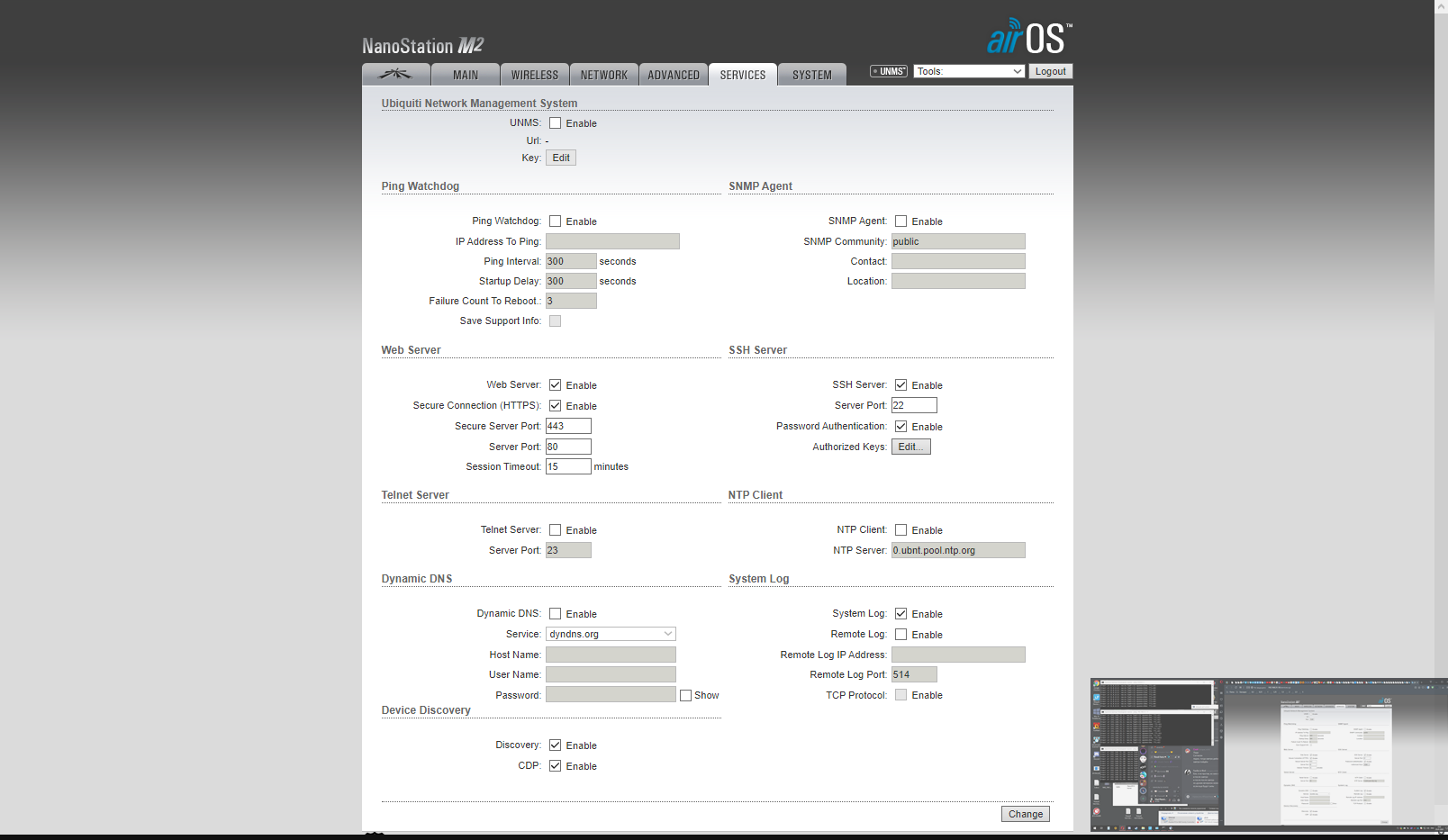1448x840 pixels.
Task: Click the SNMP Location field
Action: [x=958, y=281]
